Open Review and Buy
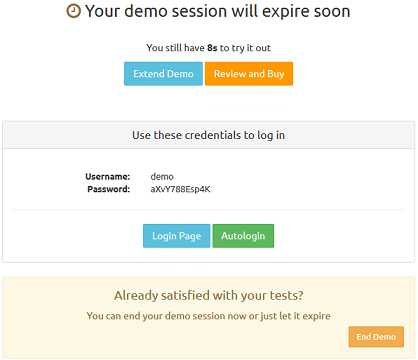This screenshot has width=418, height=360. point(249,74)
